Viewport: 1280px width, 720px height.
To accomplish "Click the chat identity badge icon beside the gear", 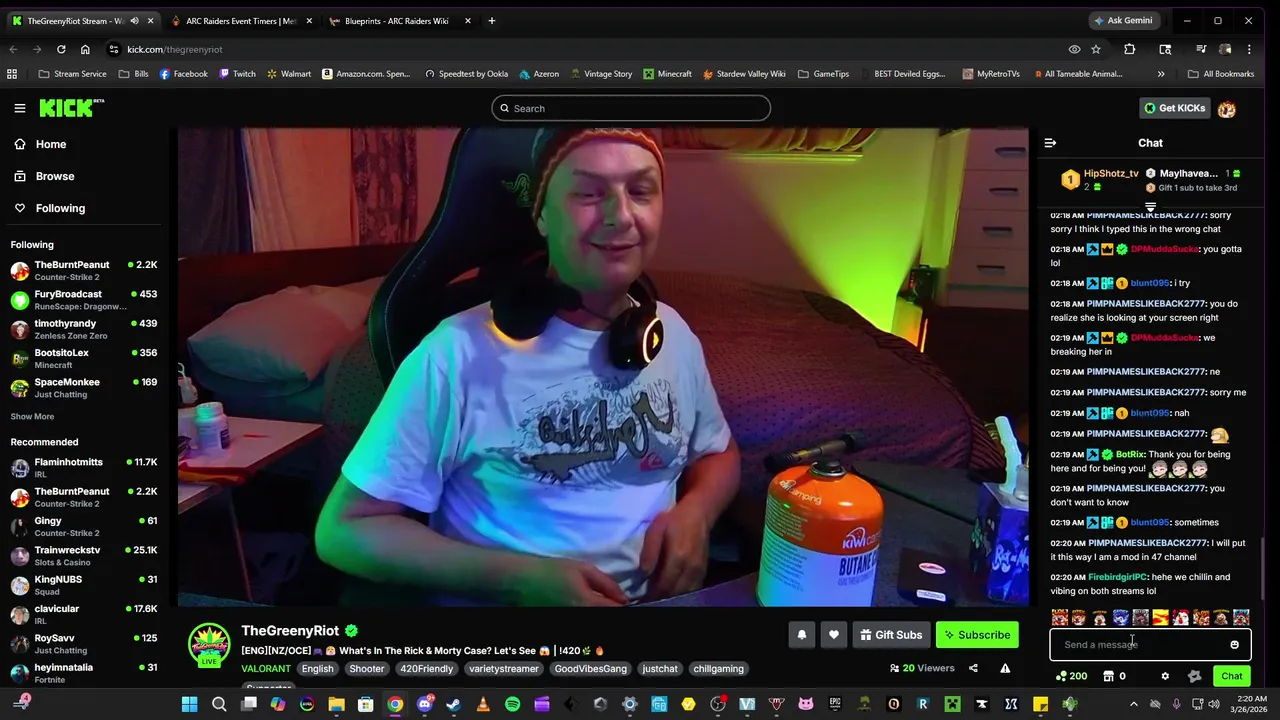I will [1194, 676].
